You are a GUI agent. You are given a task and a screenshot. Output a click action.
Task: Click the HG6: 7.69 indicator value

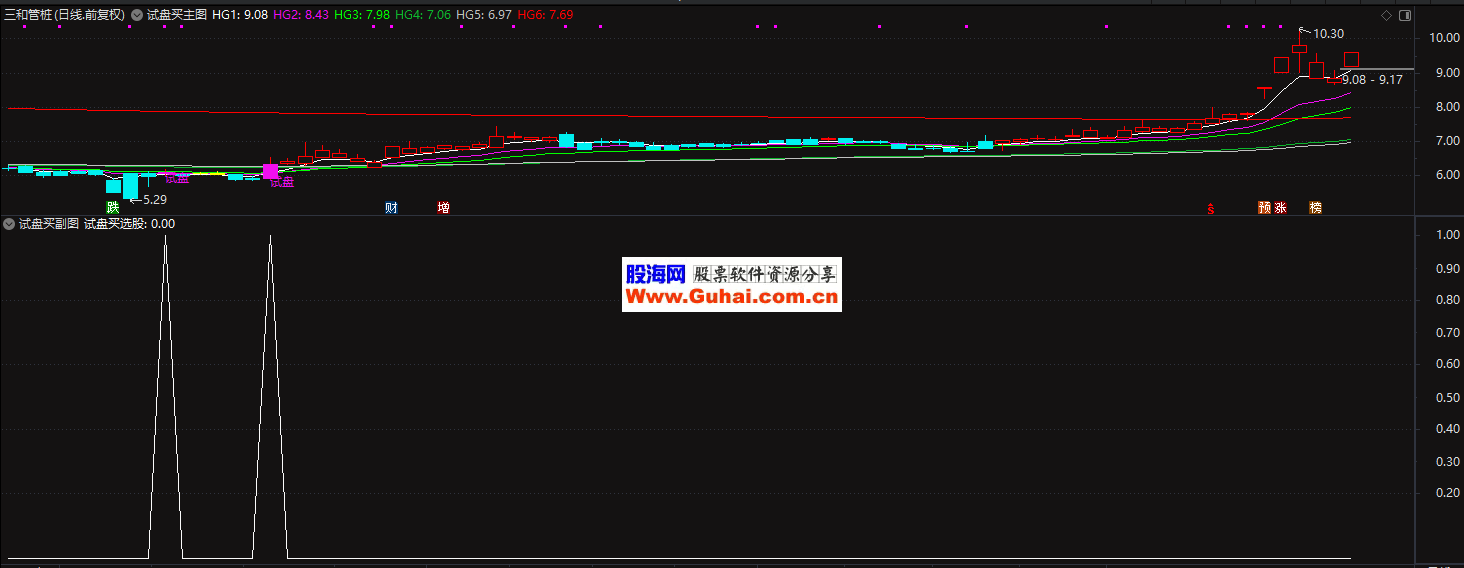point(545,15)
